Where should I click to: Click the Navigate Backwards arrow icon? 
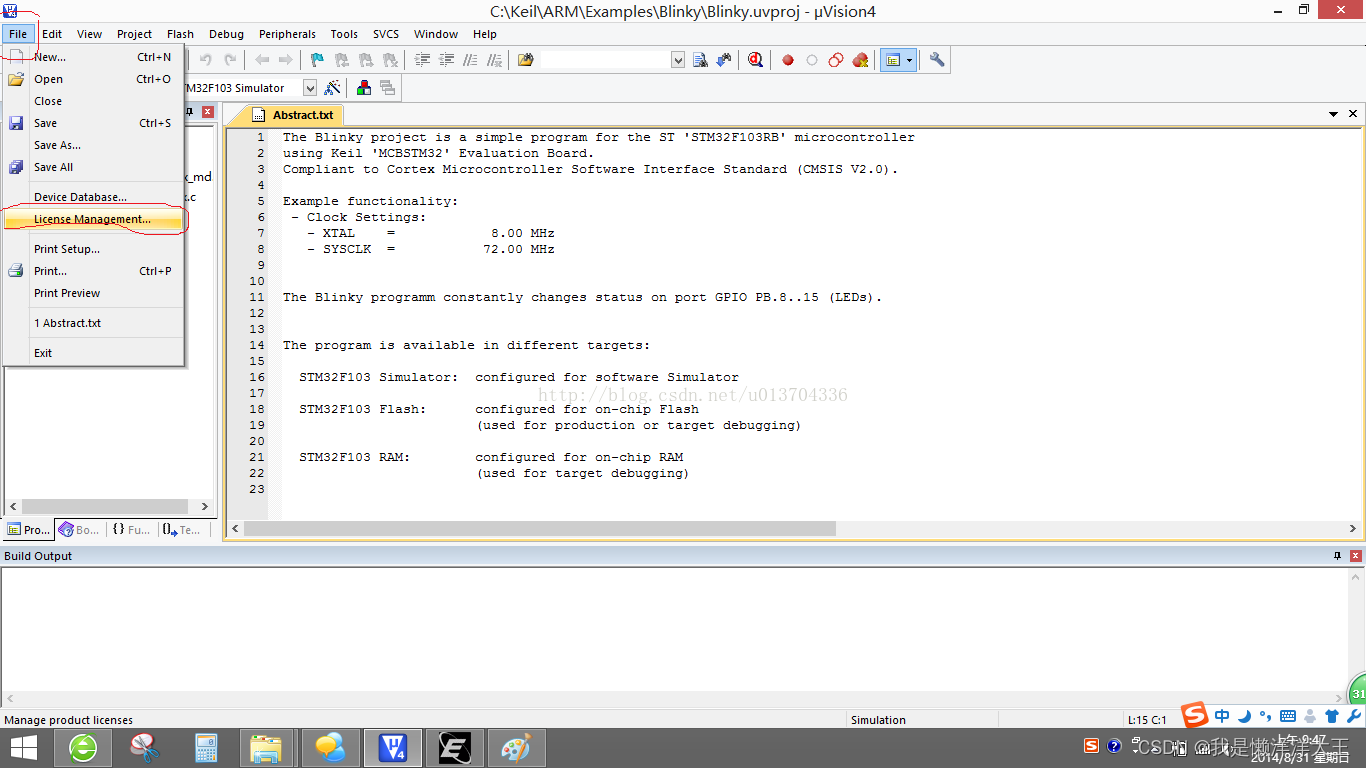262,60
